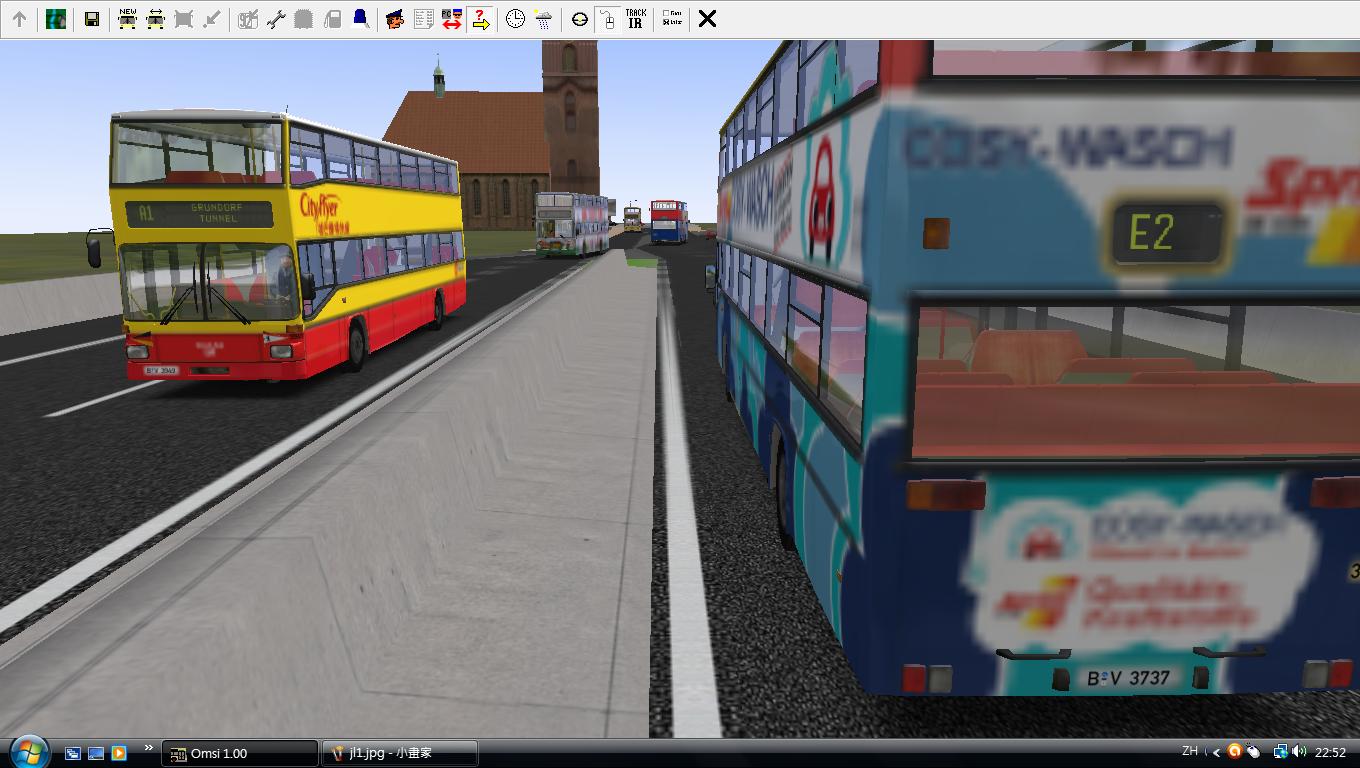This screenshot has height=768, width=1360.
Task: Click the gray up arrow toolbar icon
Action: 19,19
